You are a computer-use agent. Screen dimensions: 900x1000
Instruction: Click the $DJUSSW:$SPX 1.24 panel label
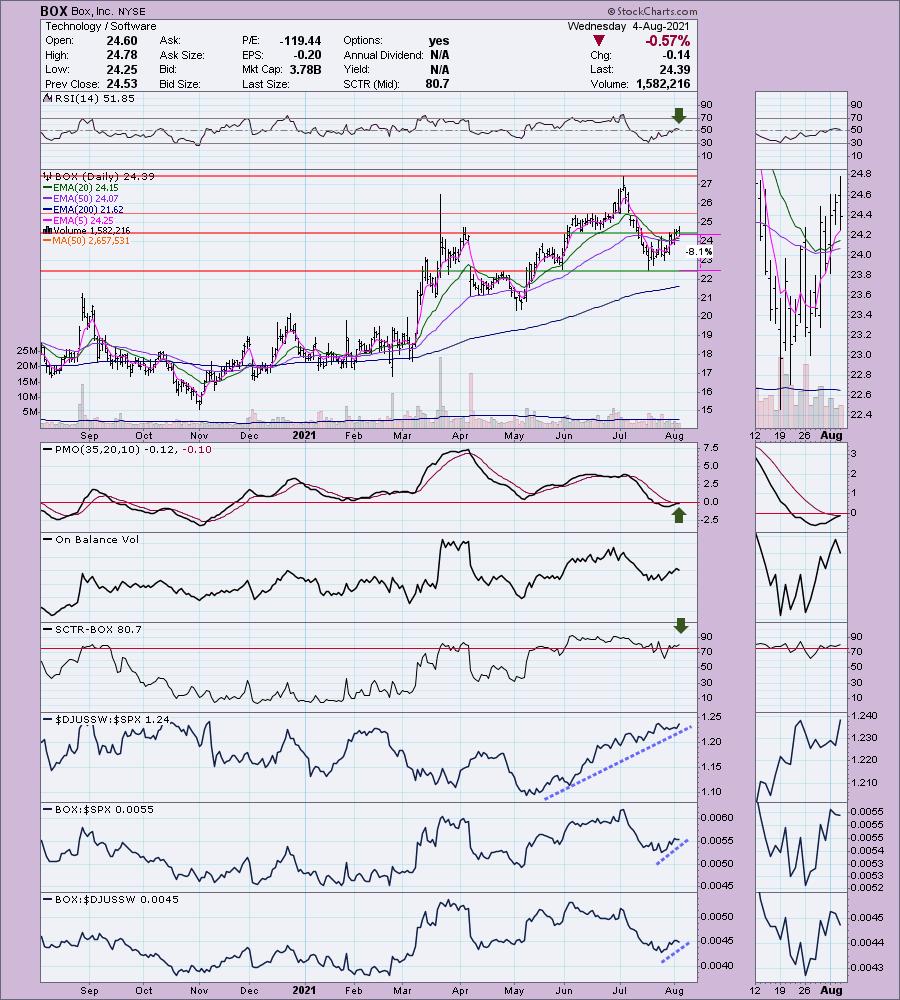coord(112,719)
